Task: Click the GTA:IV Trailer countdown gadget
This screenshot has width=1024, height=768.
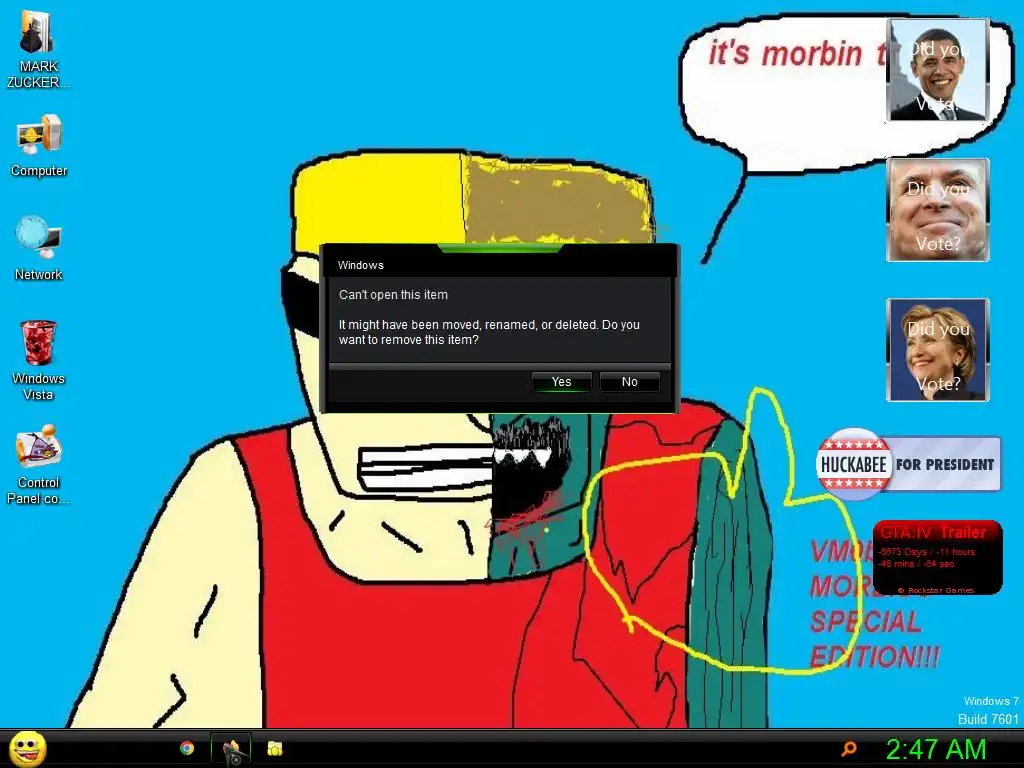Action: [x=937, y=557]
